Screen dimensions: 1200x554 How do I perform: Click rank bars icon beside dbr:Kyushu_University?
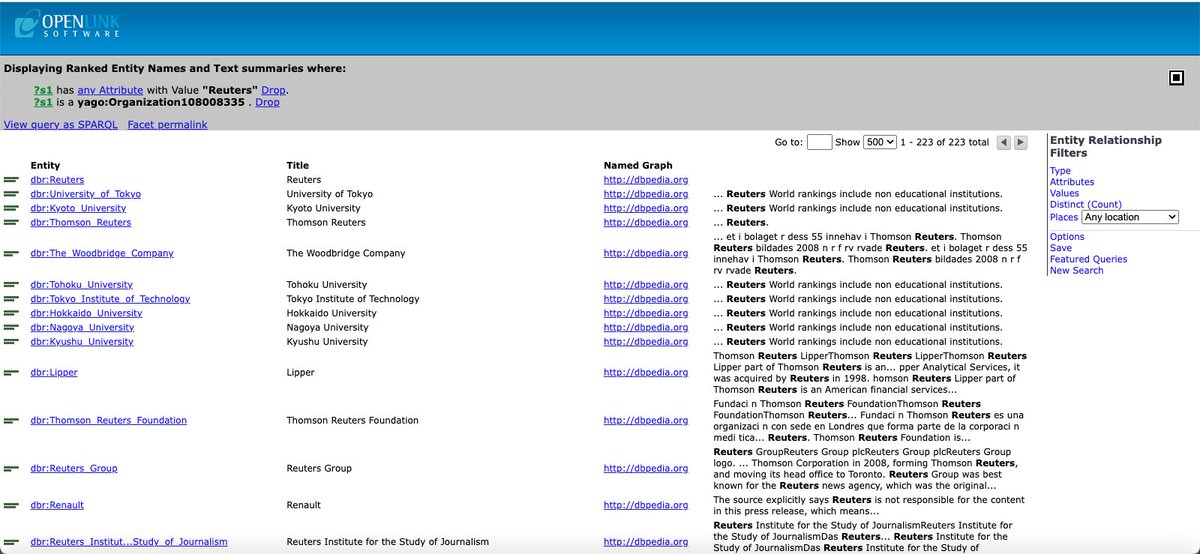(11, 342)
